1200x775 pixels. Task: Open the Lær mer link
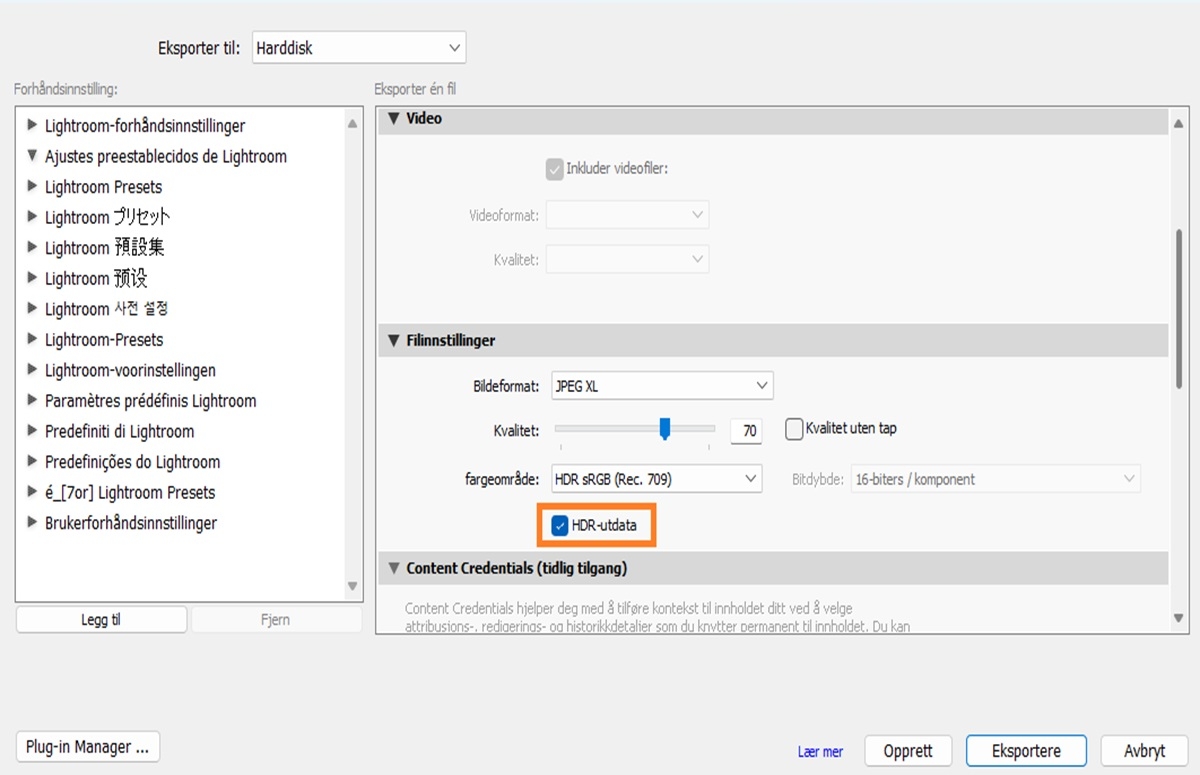point(820,752)
